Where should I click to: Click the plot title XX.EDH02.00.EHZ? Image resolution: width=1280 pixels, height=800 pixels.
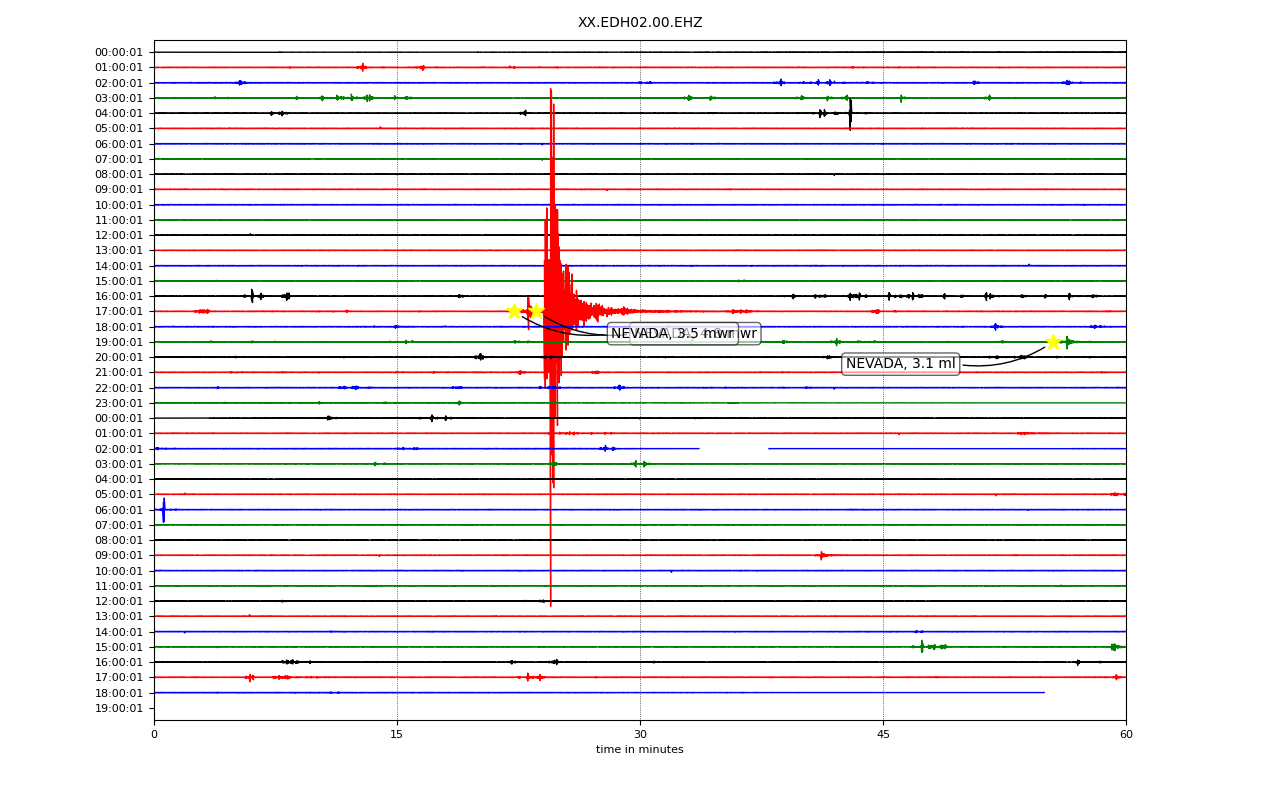pyautogui.click(x=640, y=22)
